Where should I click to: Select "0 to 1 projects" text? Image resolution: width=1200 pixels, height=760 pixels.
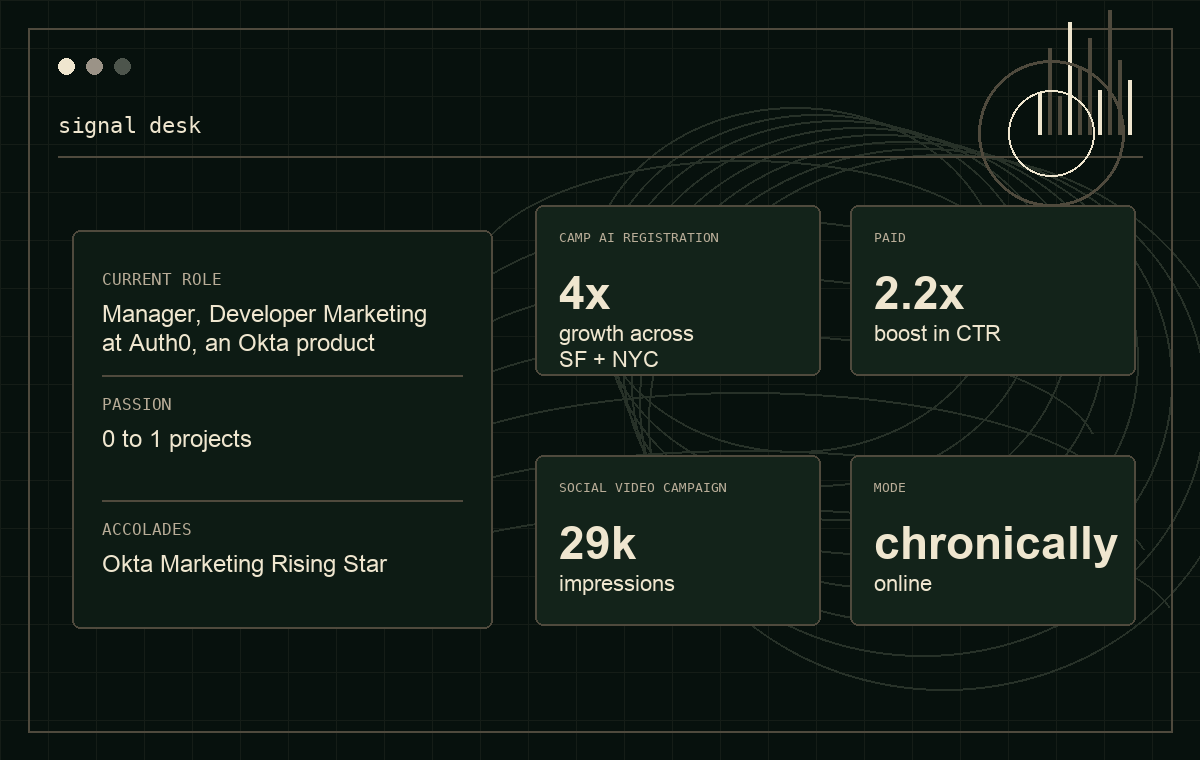[177, 439]
